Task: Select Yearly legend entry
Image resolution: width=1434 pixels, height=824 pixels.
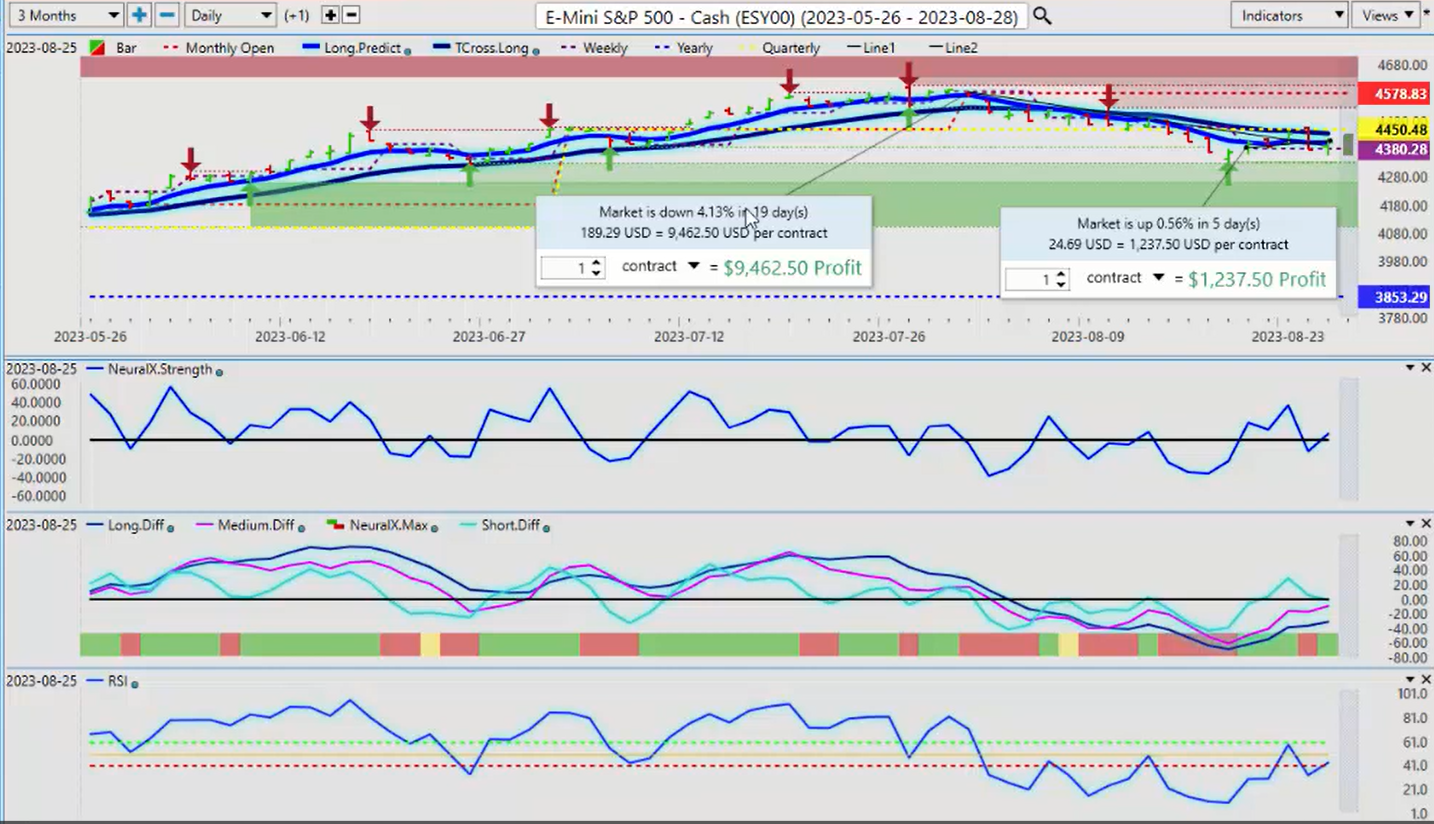Action: pos(683,48)
